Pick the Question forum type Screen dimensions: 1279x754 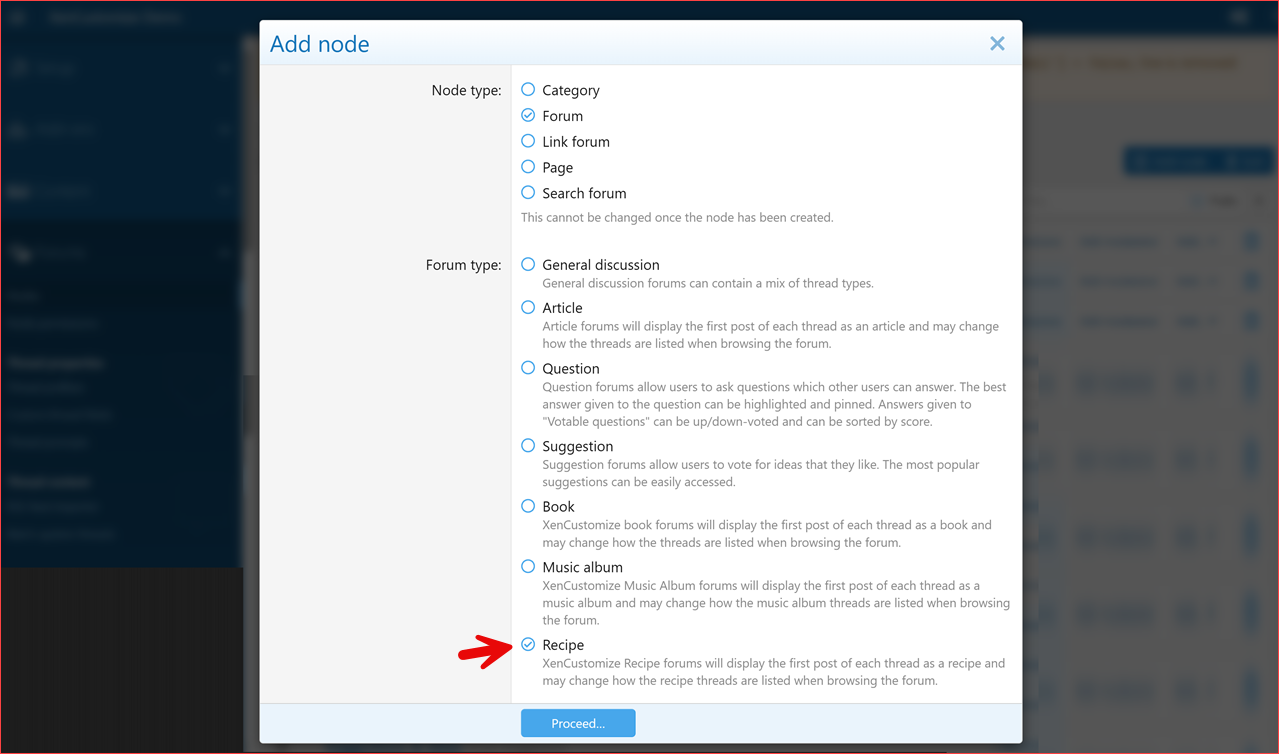(528, 368)
